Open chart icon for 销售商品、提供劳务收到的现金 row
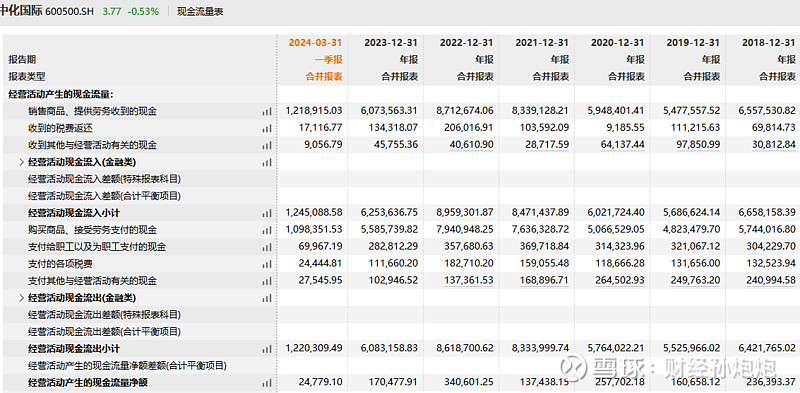Viewport: 800px width, 393px height. coord(266,111)
